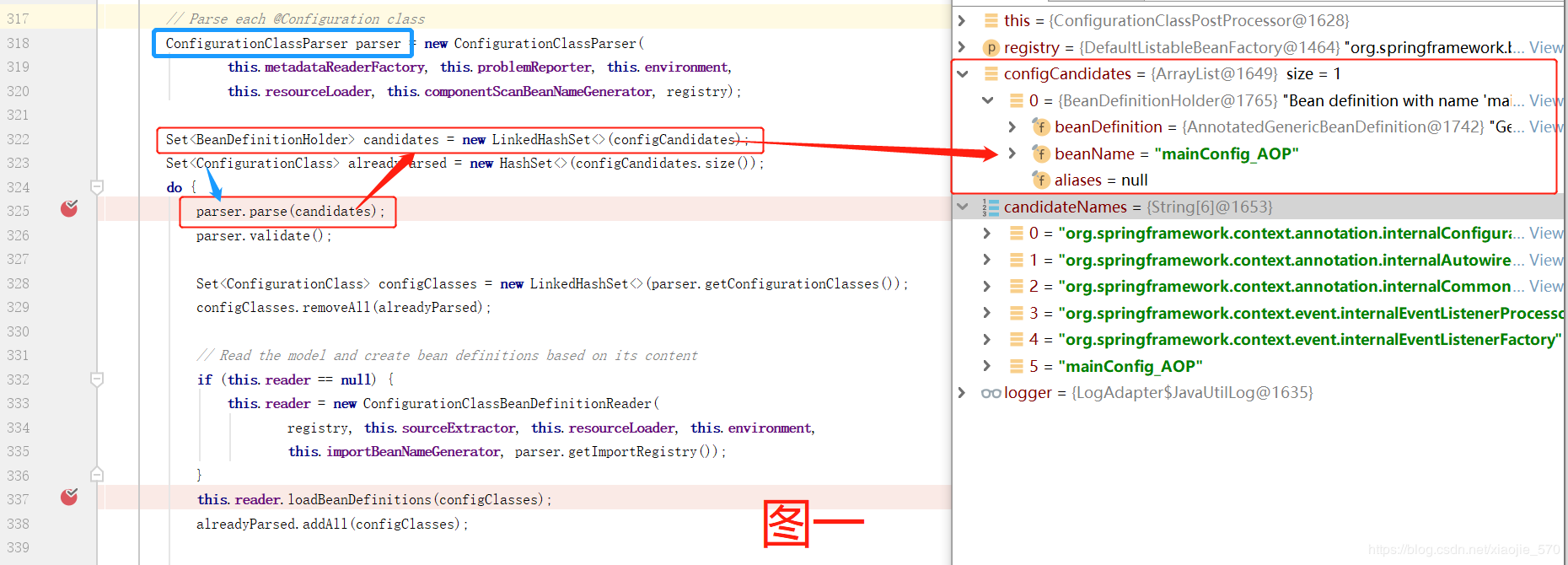Select the candidateNames String[6] row

click(x=1258, y=207)
